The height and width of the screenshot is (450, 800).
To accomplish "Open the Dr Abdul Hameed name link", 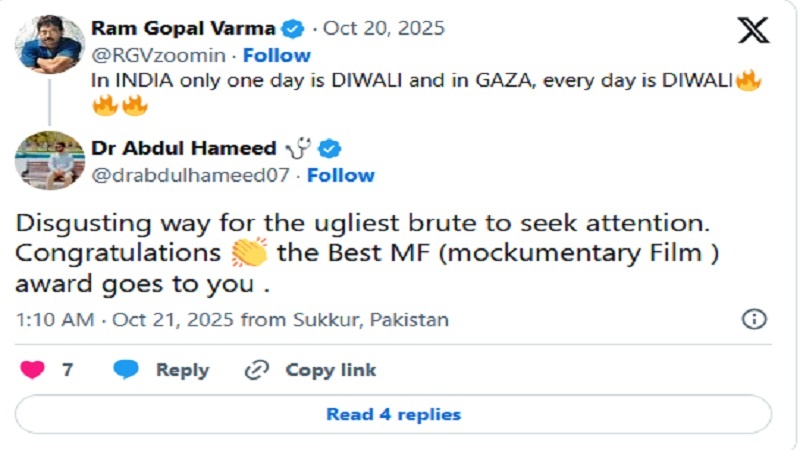I will click(183, 149).
